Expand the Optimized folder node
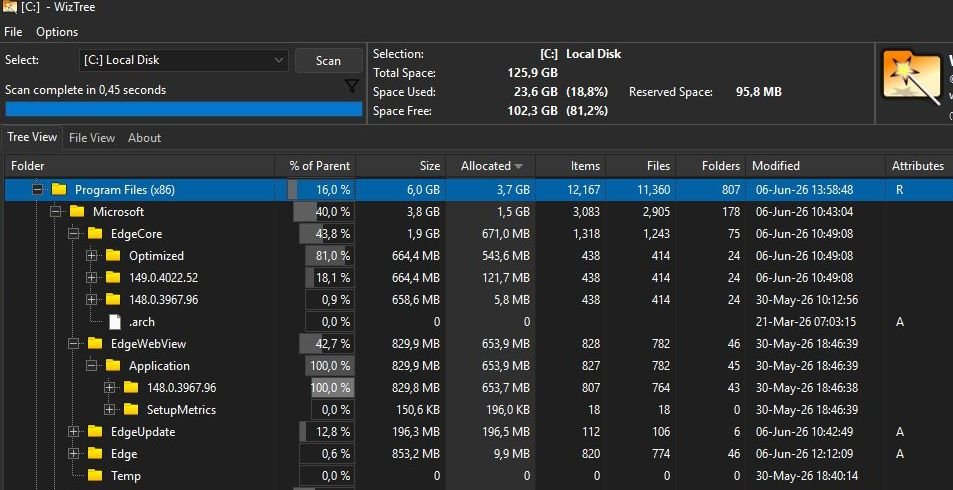 92,255
